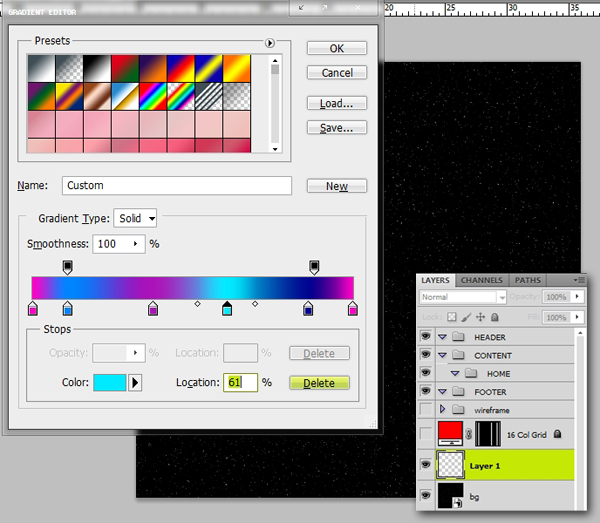Expand the wireframe group triangle
600x523 pixels.
(x=443, y=409)
